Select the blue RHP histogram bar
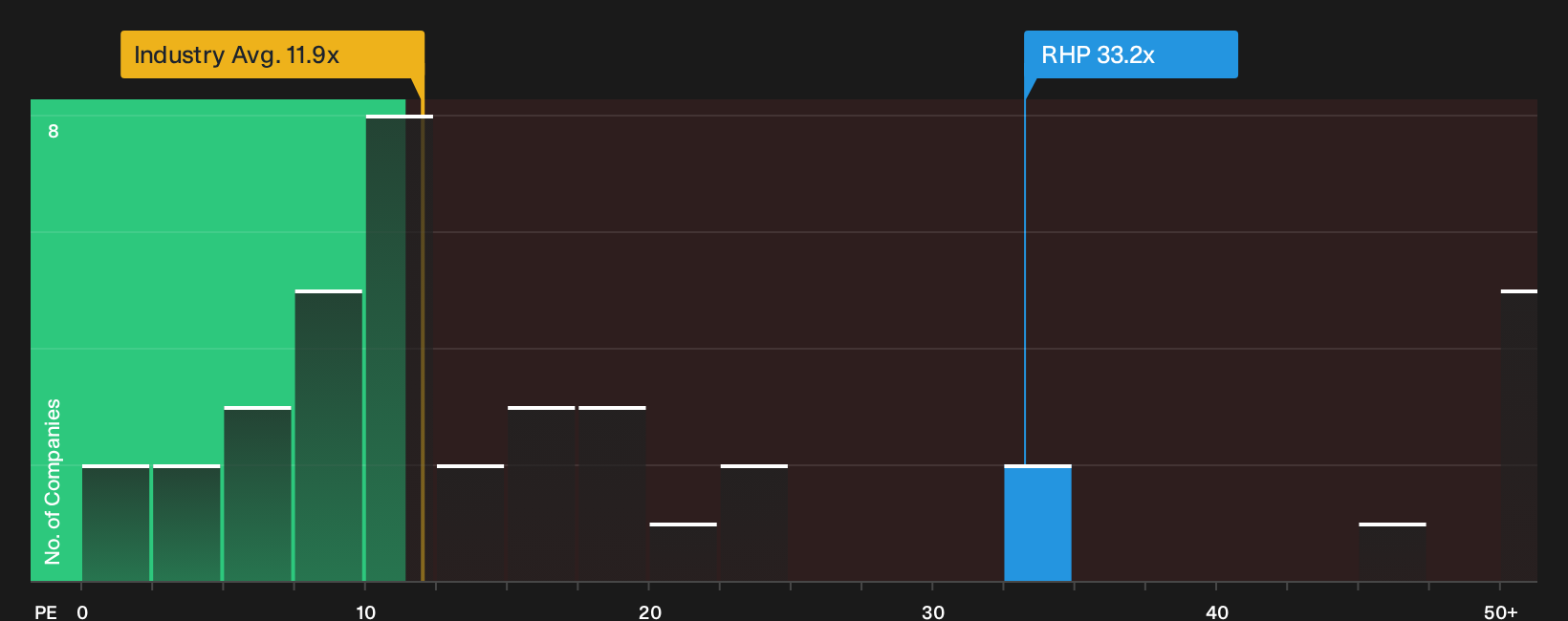Viewport: 1568px width, 621px height. pyautogui.click(x=1037, y=524)
